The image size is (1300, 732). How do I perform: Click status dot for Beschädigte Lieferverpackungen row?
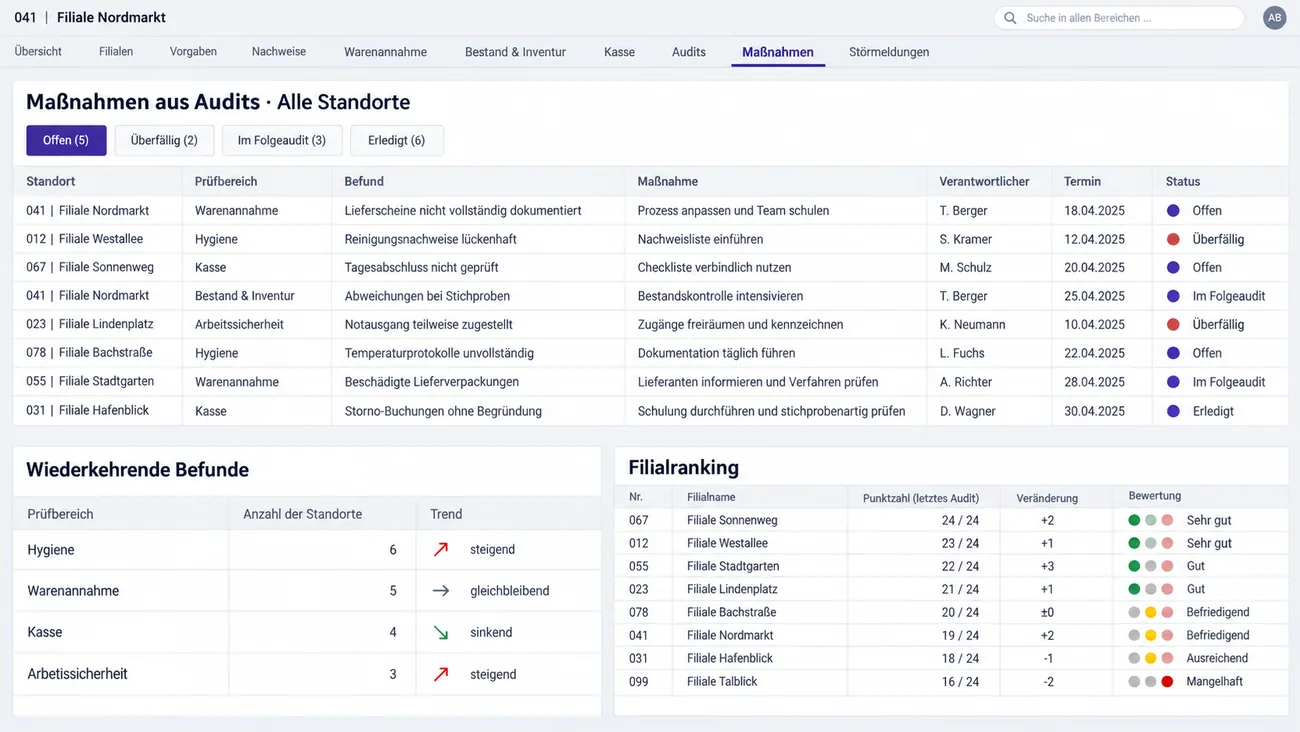(x=1173, y=382)
